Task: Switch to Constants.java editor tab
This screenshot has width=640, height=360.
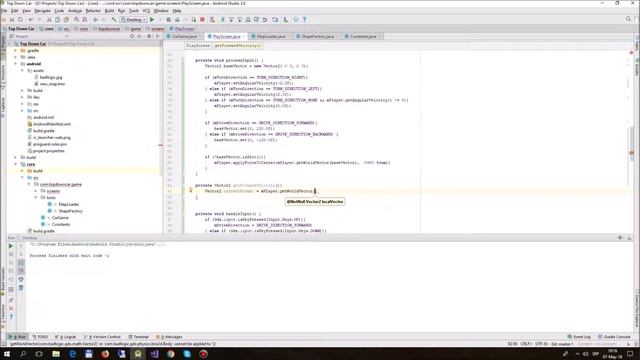Action: 363,36
